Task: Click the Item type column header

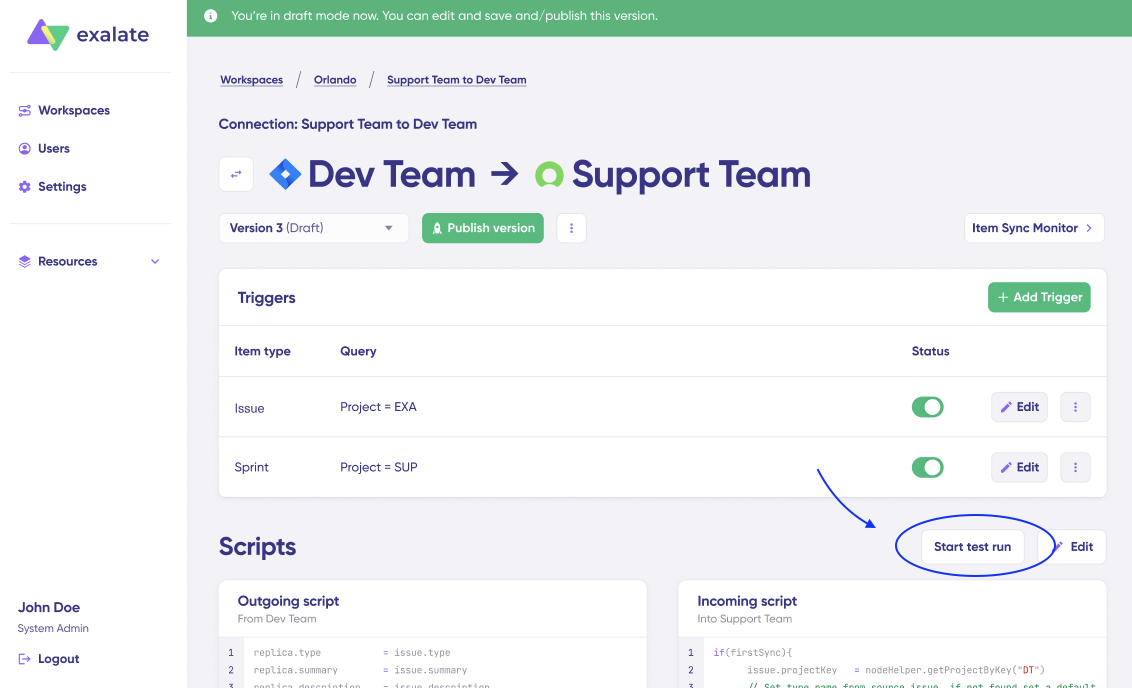Action: [x=262, y=352]
